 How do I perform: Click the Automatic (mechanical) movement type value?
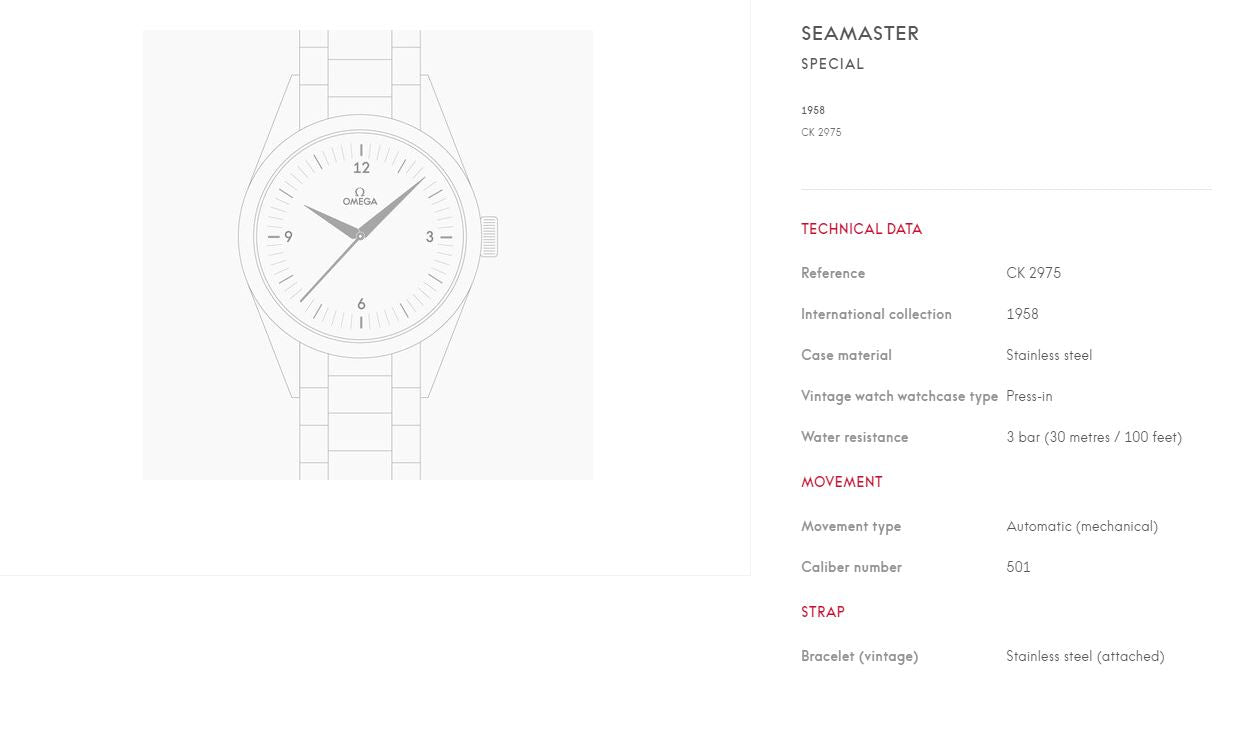pos(1082,526)
